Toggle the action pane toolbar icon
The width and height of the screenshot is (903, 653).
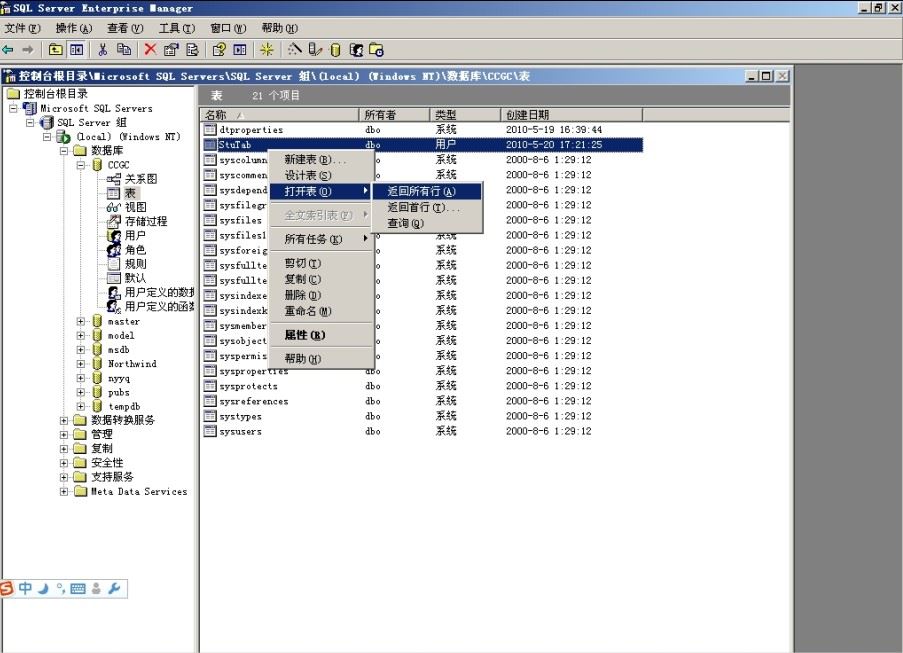240,50
